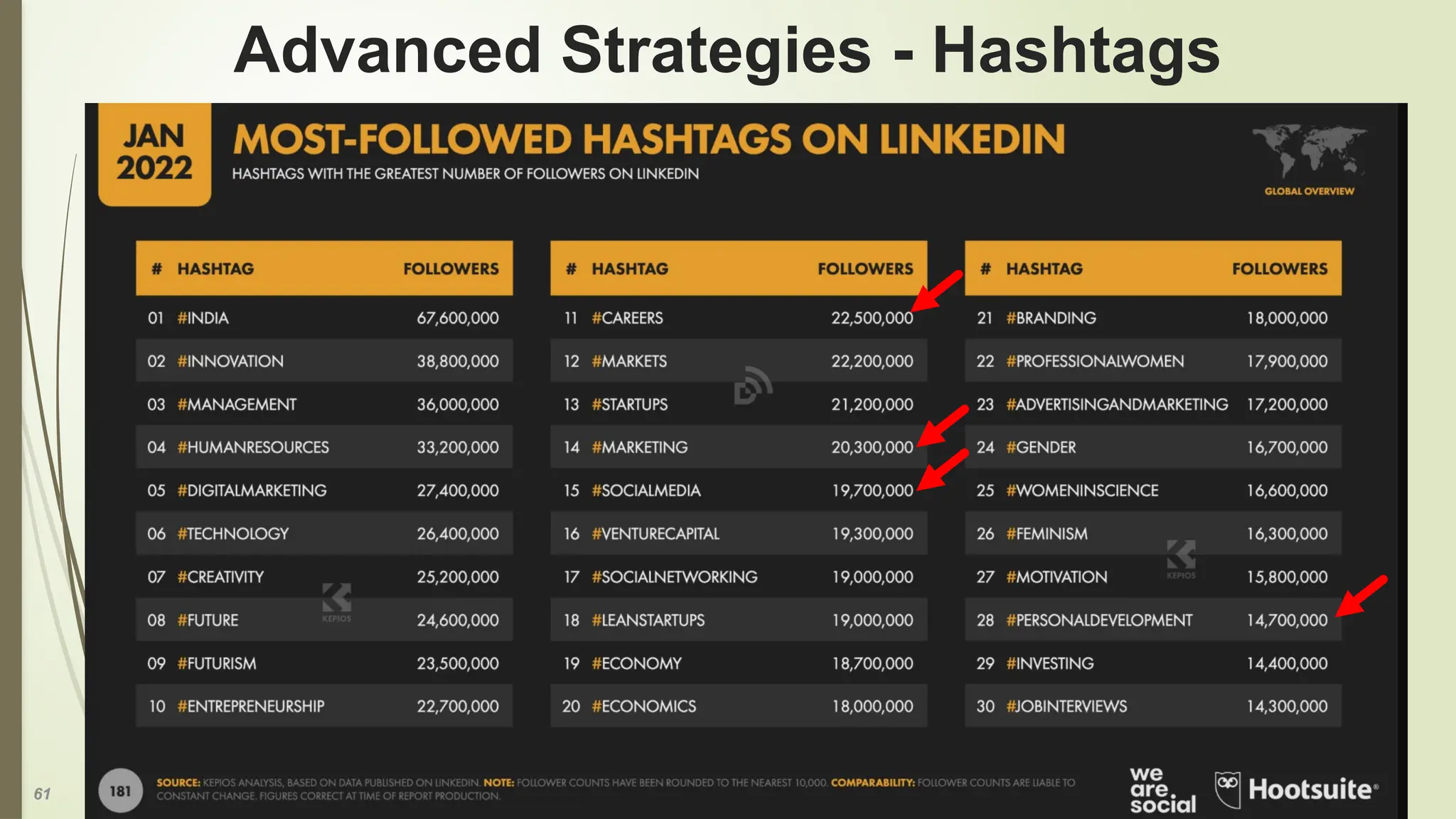Click HASHTAG header in the third table
This screenshot has height=819, width=1456.
click(x=1044, y=269)
